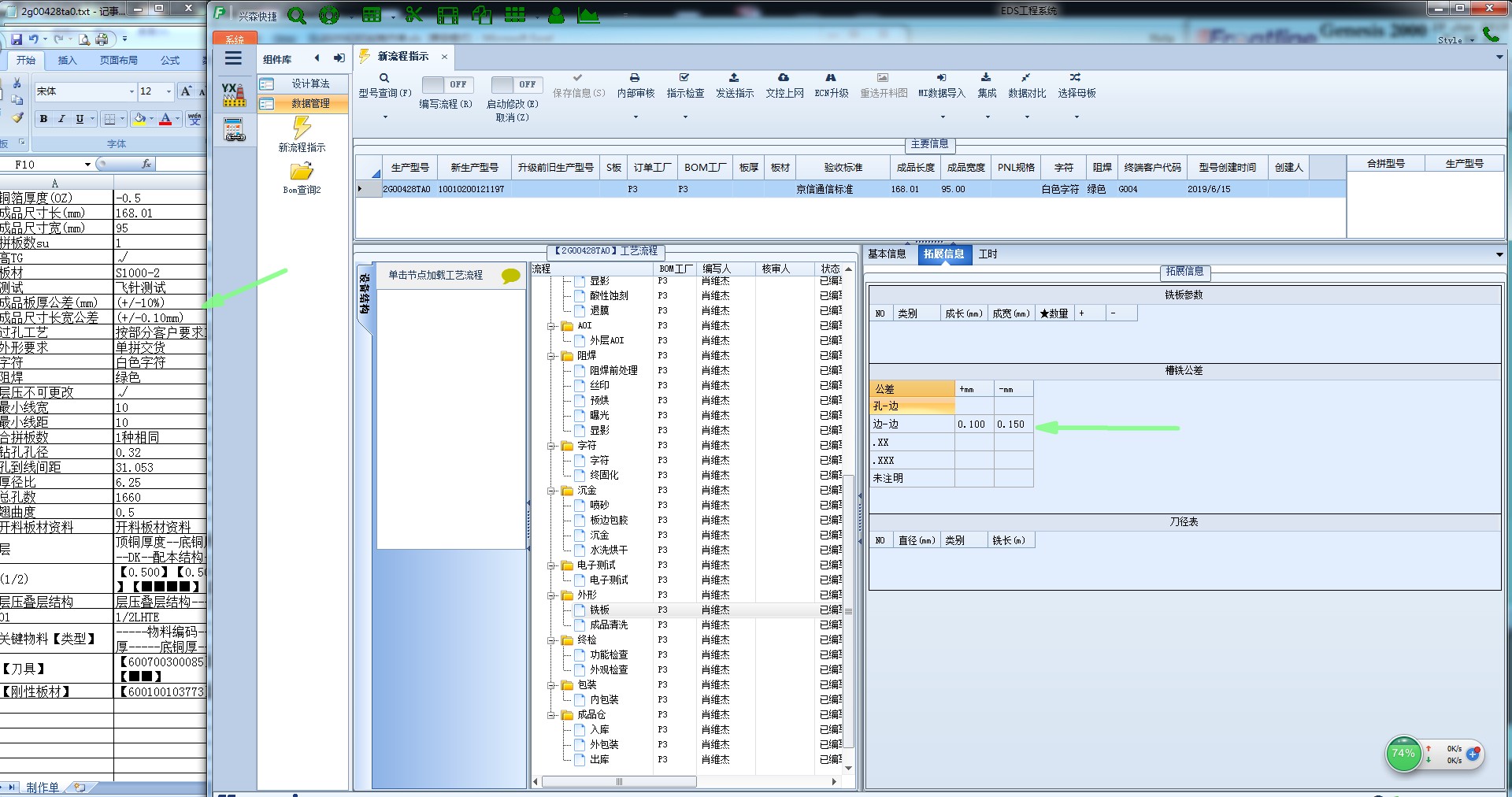Open dropdown arrow under 内部审核

point(636,117)
